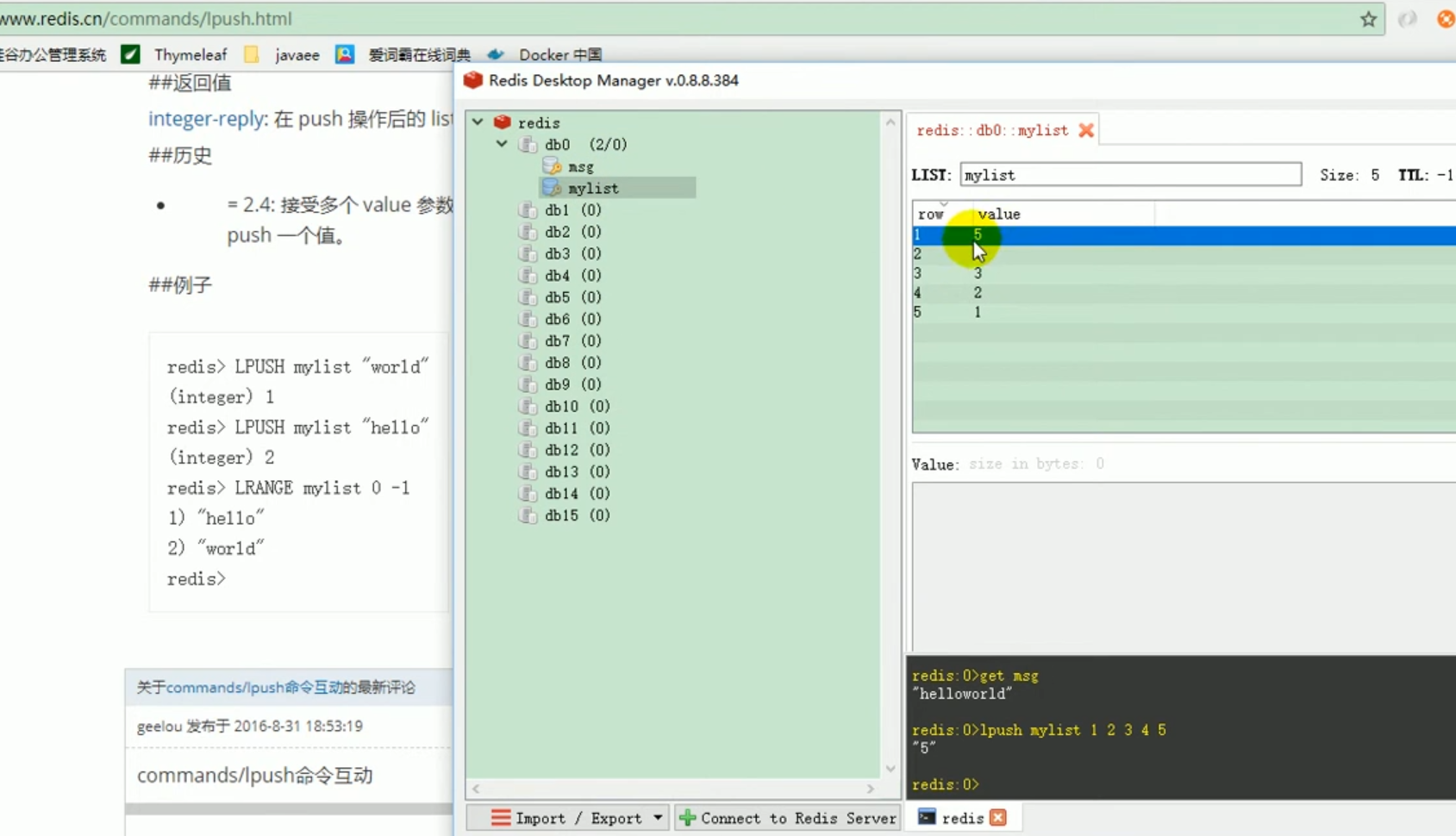Collapse the db0 tree node
1456x836 pixels.
click(x=502, y=144)
